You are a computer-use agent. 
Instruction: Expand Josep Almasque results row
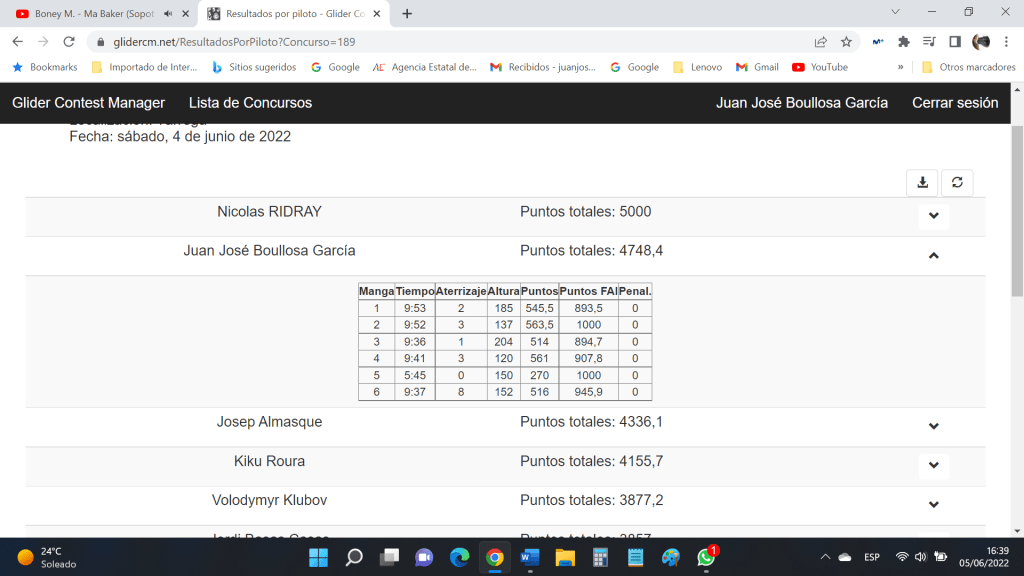[x=933, y=426]
